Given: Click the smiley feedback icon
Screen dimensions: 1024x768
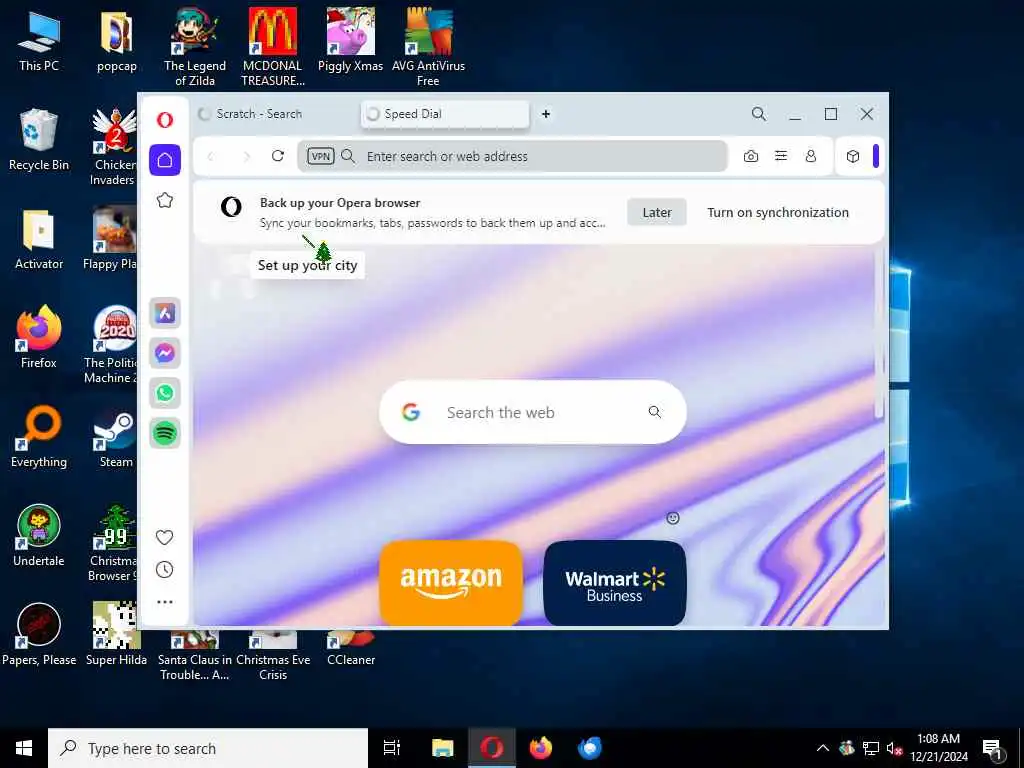Looking at the screenshot, I should (x=673, y=518).
